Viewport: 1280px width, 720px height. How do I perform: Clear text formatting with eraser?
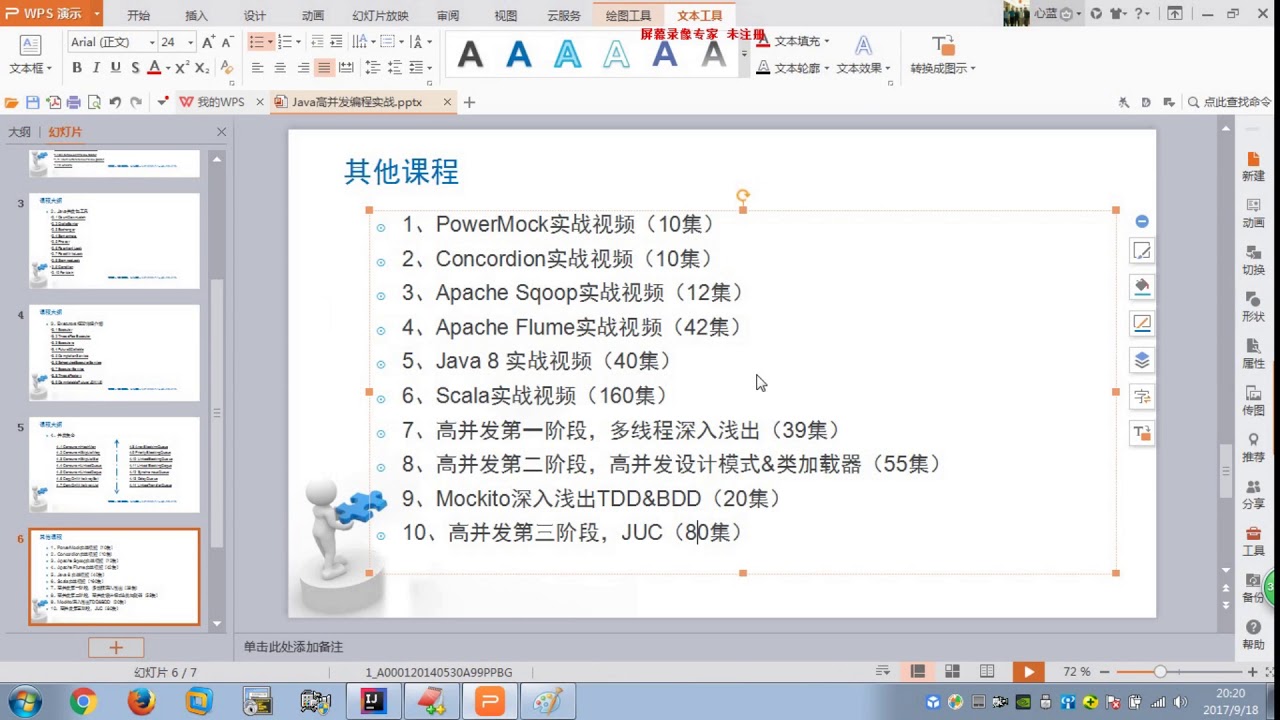(227, 68)
